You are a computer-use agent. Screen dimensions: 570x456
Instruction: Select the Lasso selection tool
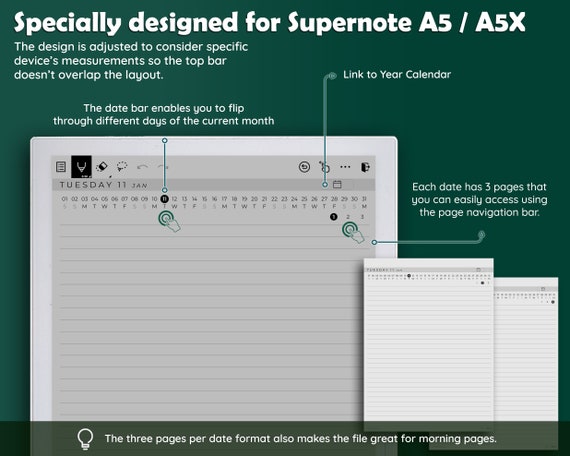122,167
